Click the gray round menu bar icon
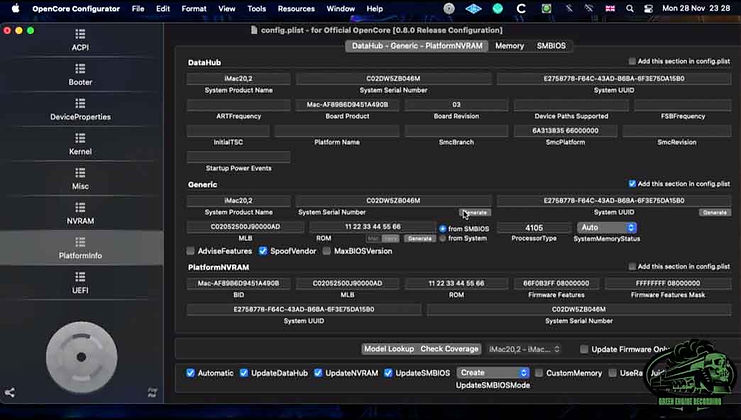The width and height of the screenshot is (741, 420). [449, 9]
